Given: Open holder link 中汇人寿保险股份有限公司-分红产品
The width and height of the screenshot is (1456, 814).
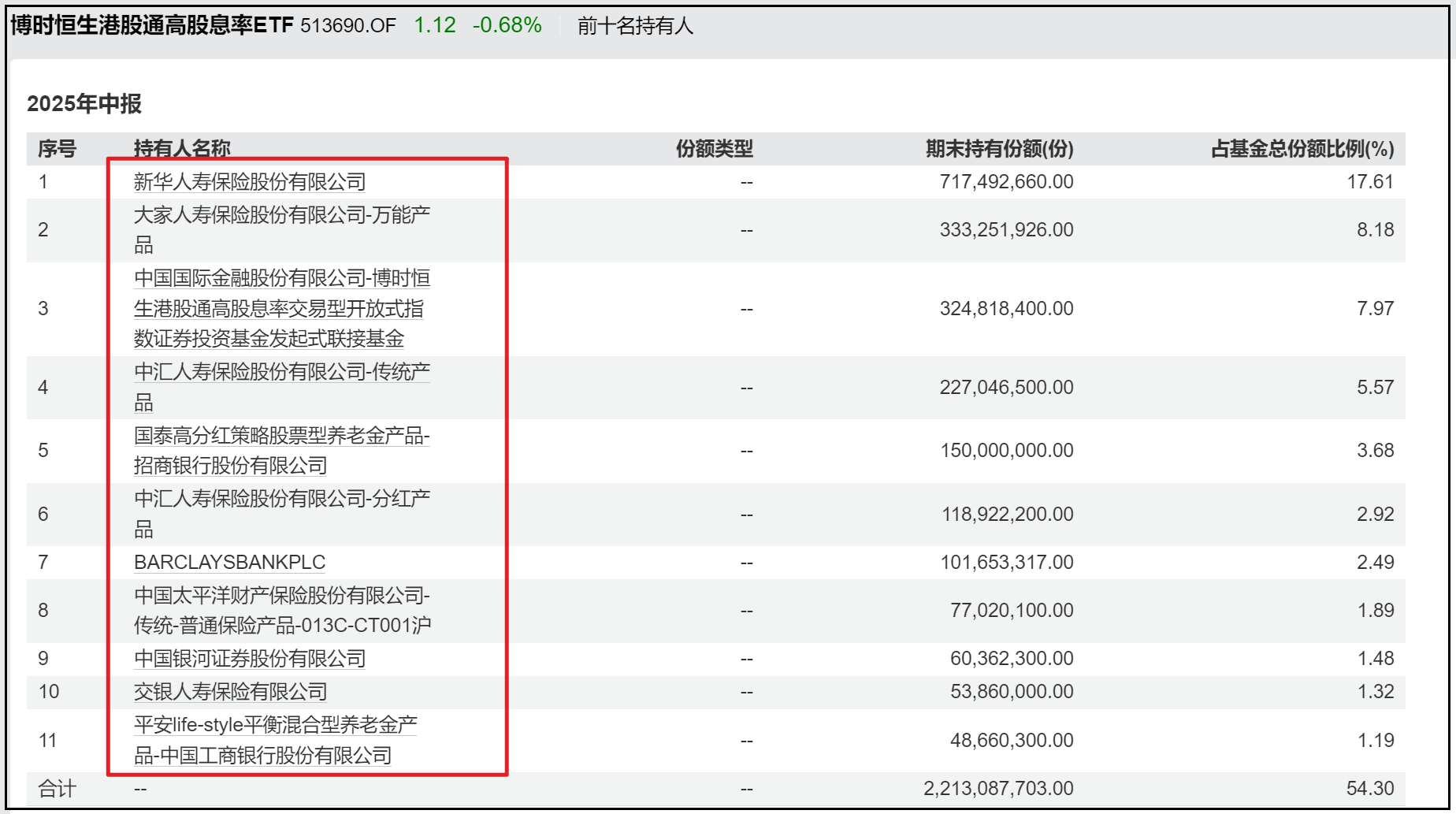Looking at the screenshot, I should click(282, 514).
